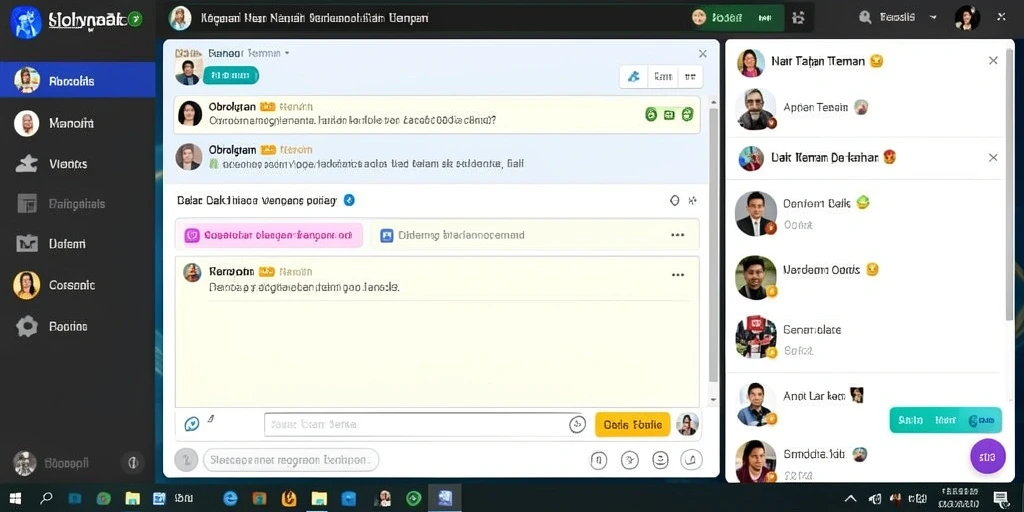This screenshot has height=512, width=1024.
Task: Click the pink highlighted tag chip
Action: pyautogui.click(x=268, y=235)
